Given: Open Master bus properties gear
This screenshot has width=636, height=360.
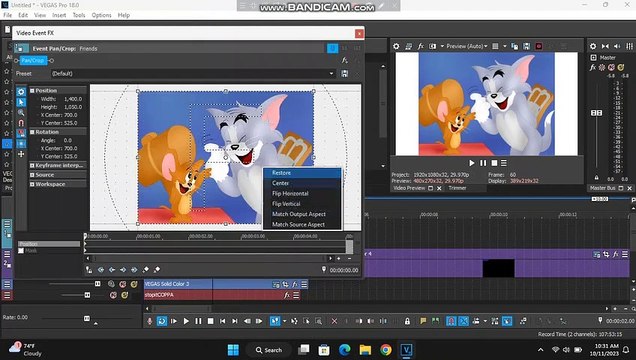Looking at the screenshot, I should point(593,46).
